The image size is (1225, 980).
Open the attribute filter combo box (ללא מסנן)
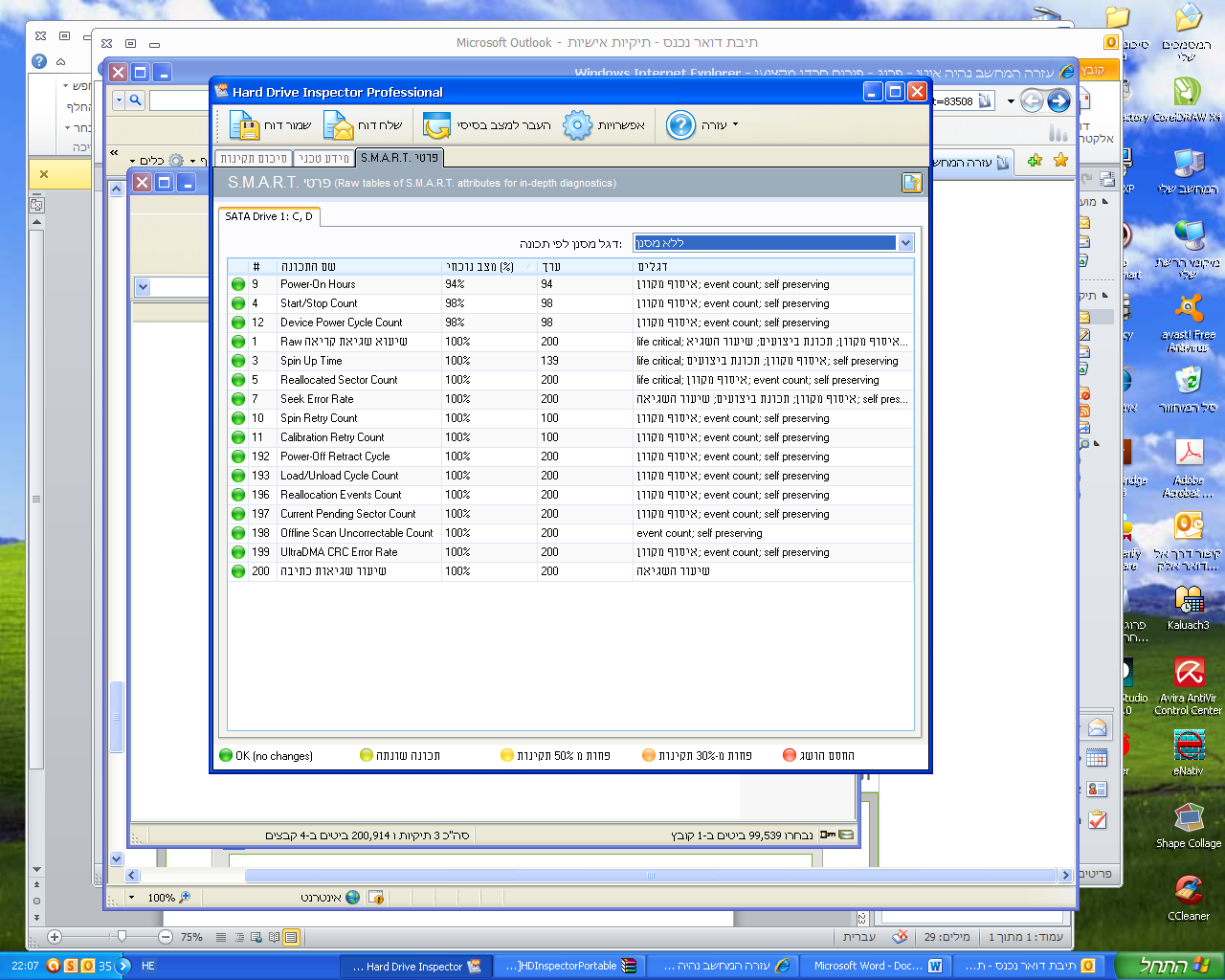(773, 243)
